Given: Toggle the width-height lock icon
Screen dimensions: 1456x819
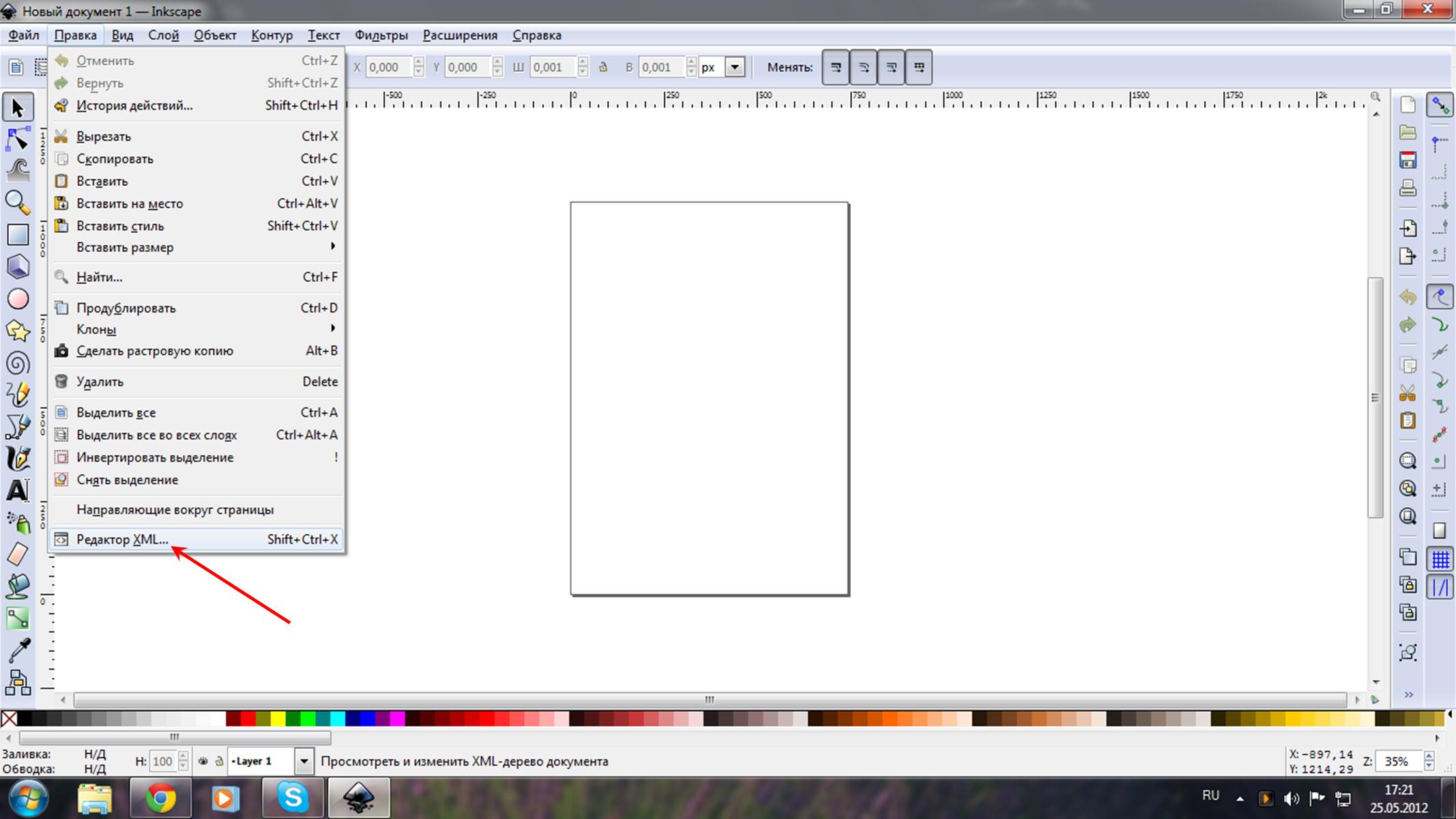Looking at the screenshot, I should tap(603, 67).
